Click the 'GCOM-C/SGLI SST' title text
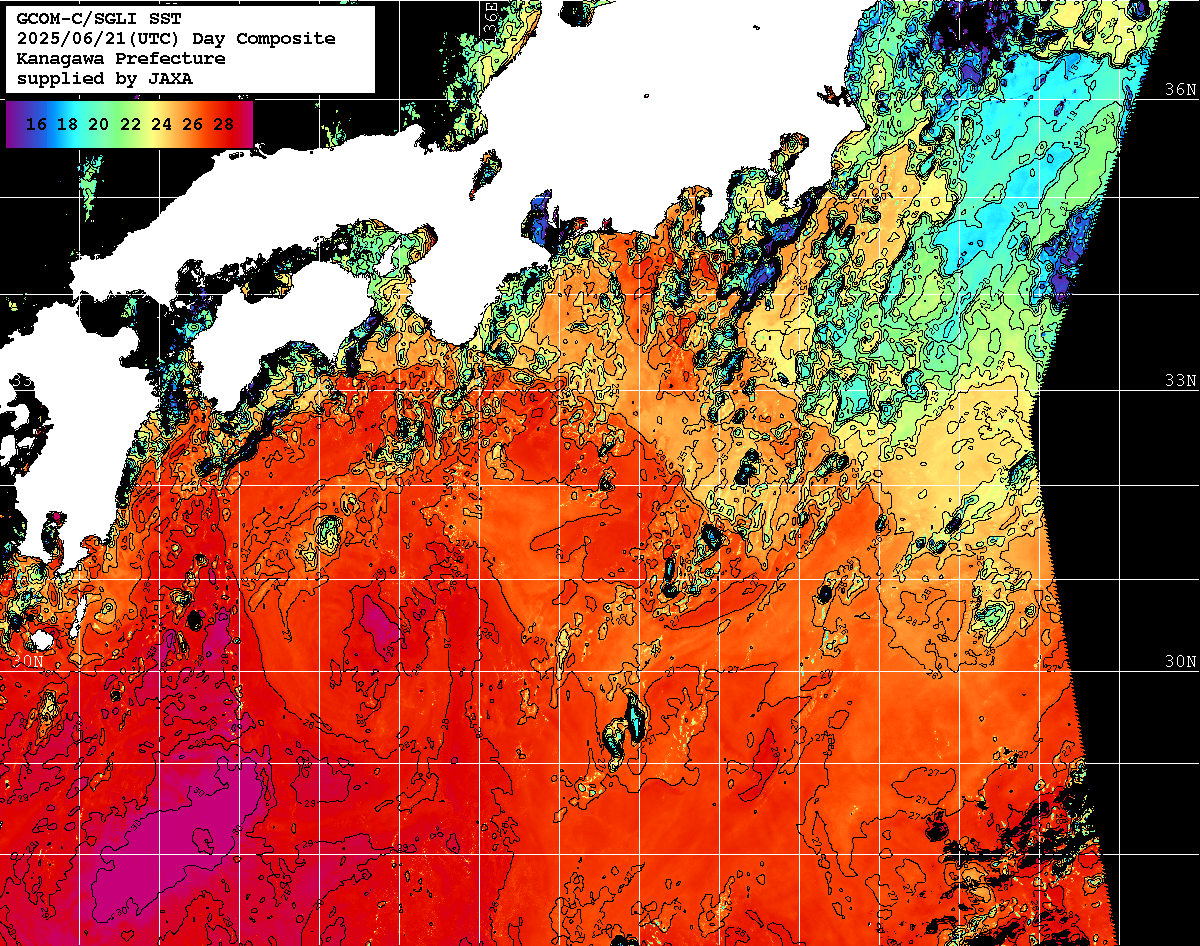 pyautogui.click(x=99, y=19)
